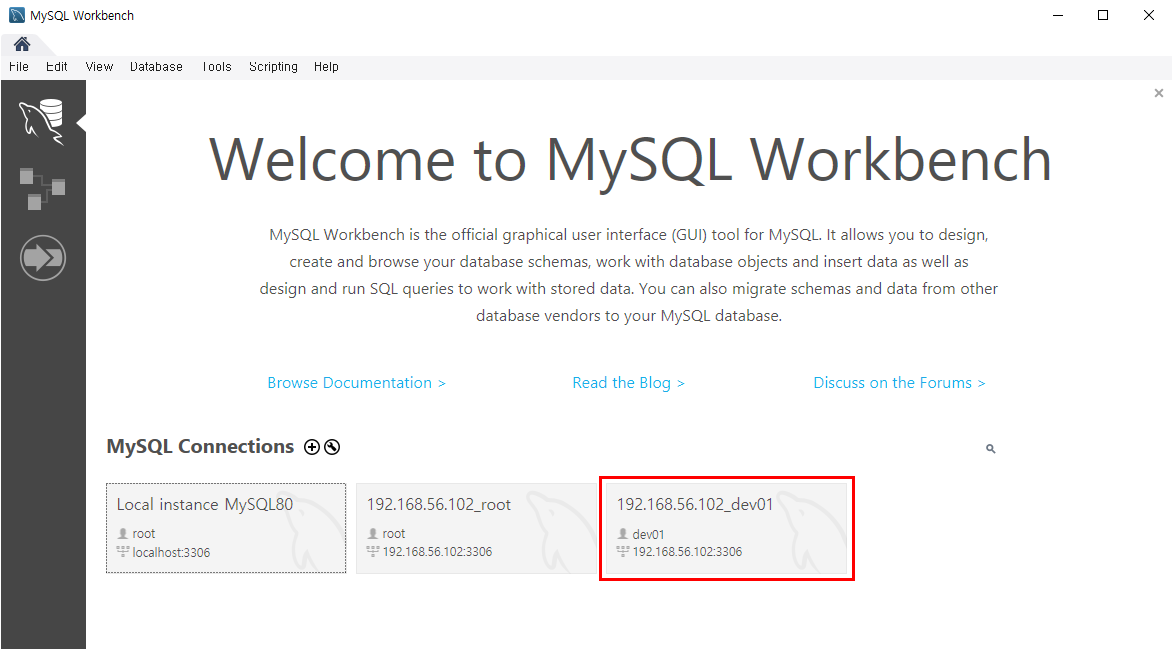Open the Database menu
1173x650 pixels.
[156, 67]
